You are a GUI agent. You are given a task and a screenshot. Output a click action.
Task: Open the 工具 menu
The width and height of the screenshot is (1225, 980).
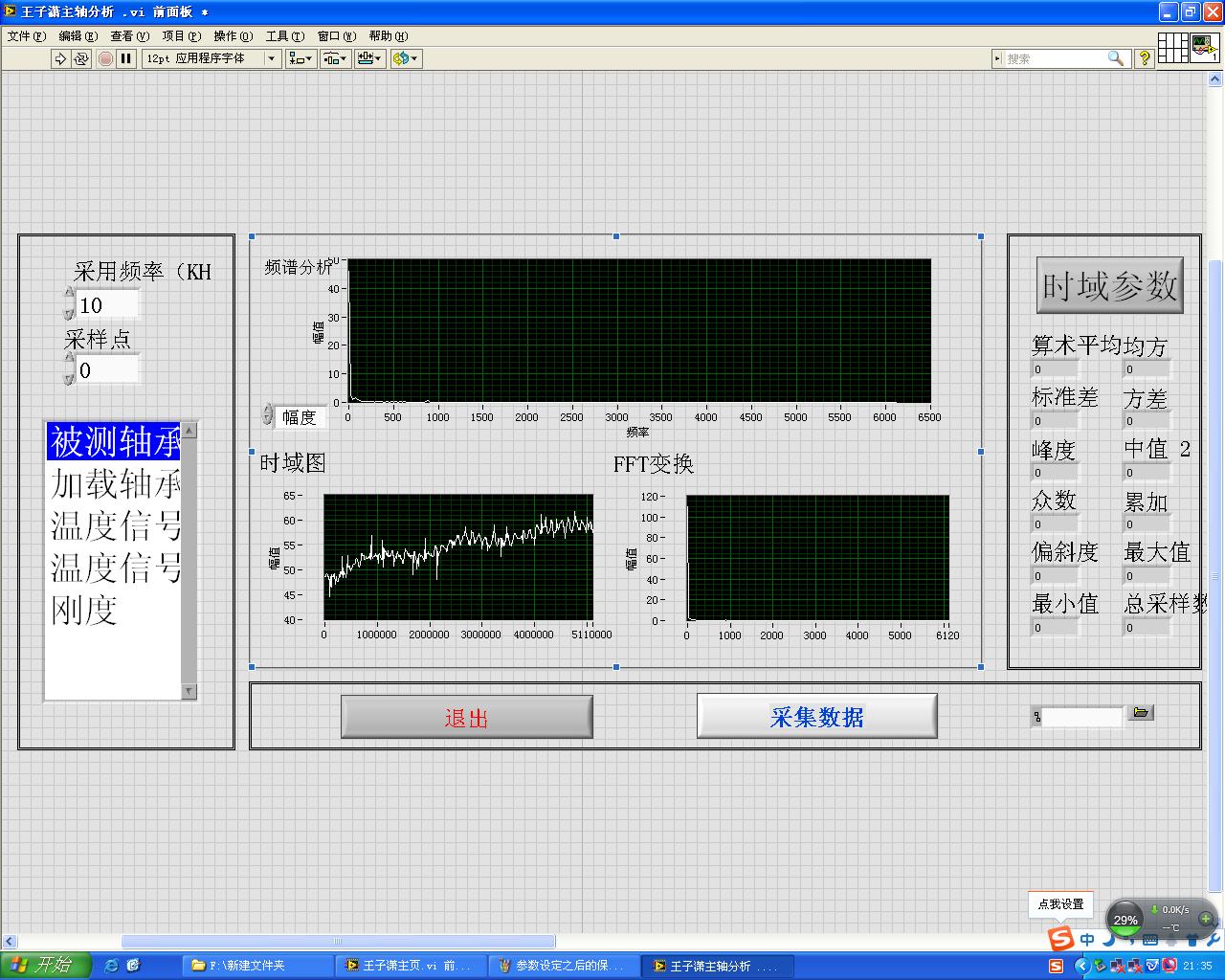point(285,36)
